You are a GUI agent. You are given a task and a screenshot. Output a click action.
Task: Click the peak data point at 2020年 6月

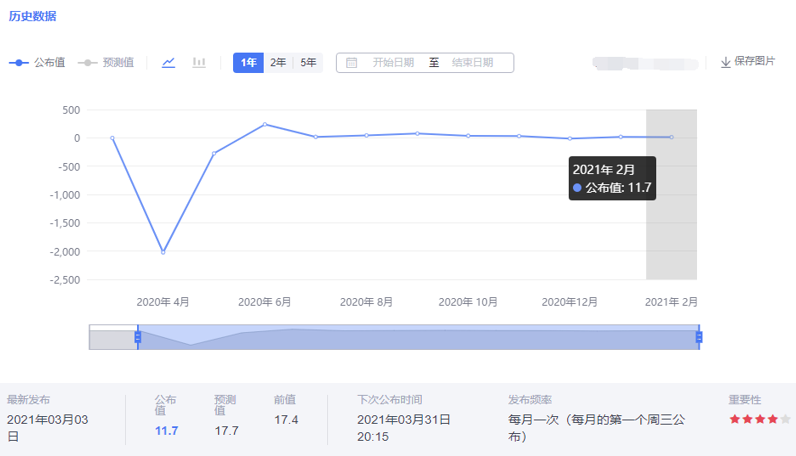[265, 124]
